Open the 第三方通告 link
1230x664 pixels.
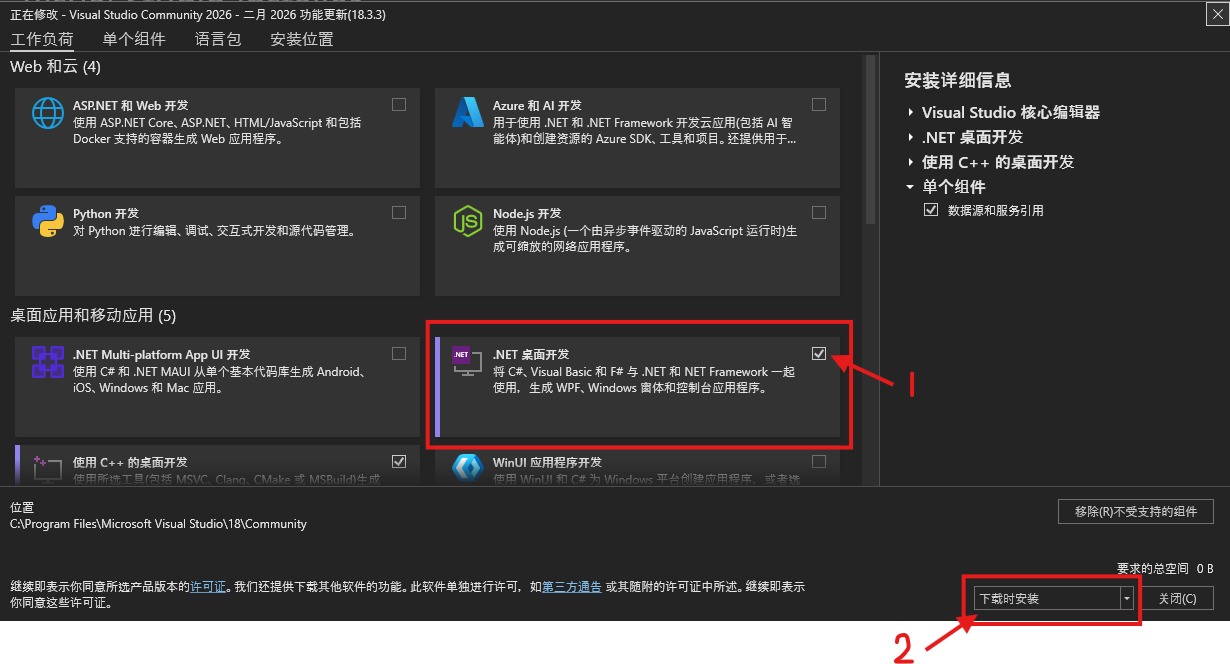(x=572, y=587)
